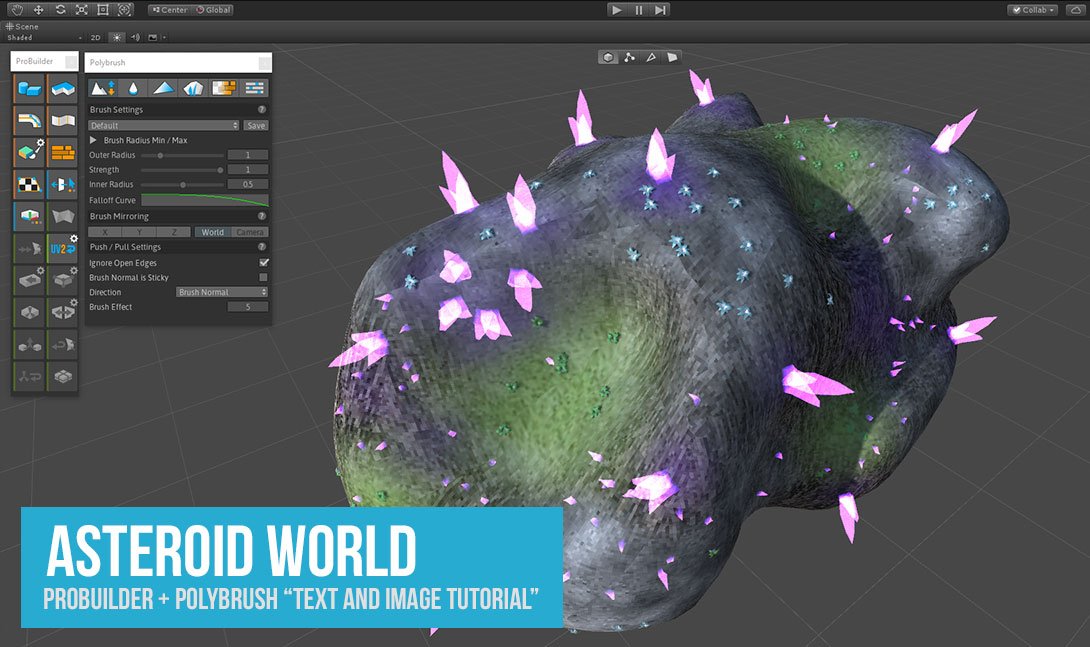Click the ProBuilder UV2 generate icon
The image size is (1090, 647).
coord(63,248)
